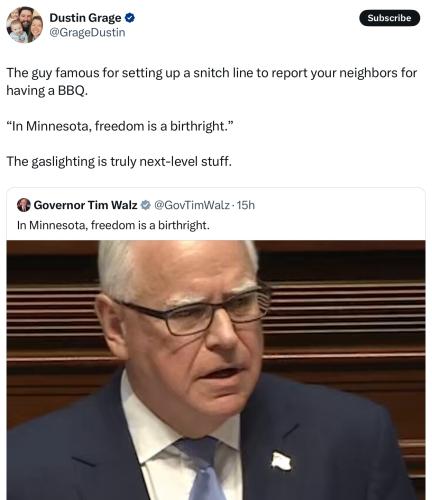The width and height of the screenshot is (432, 500).
Task: Click the word Minnesota in the quoted post
Action: 58,225
